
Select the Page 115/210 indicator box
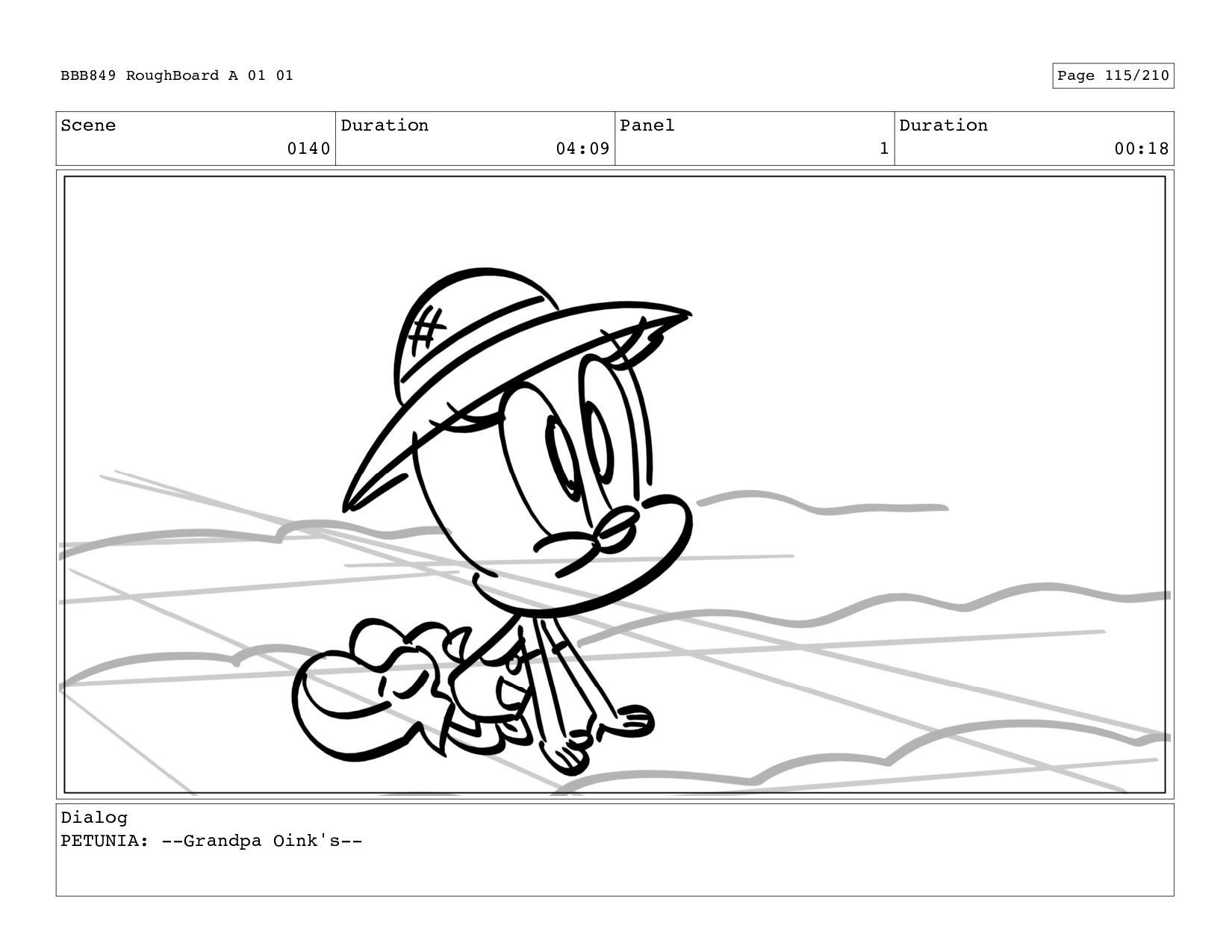tap(1113, 75)
